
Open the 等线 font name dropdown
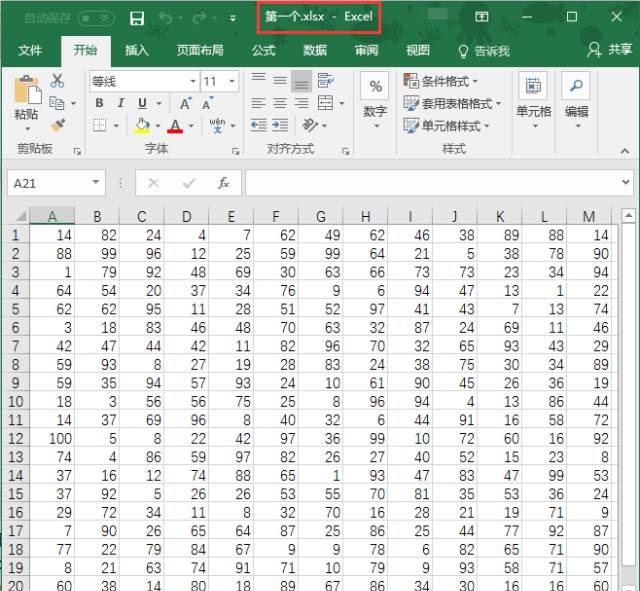click(193, 81)
